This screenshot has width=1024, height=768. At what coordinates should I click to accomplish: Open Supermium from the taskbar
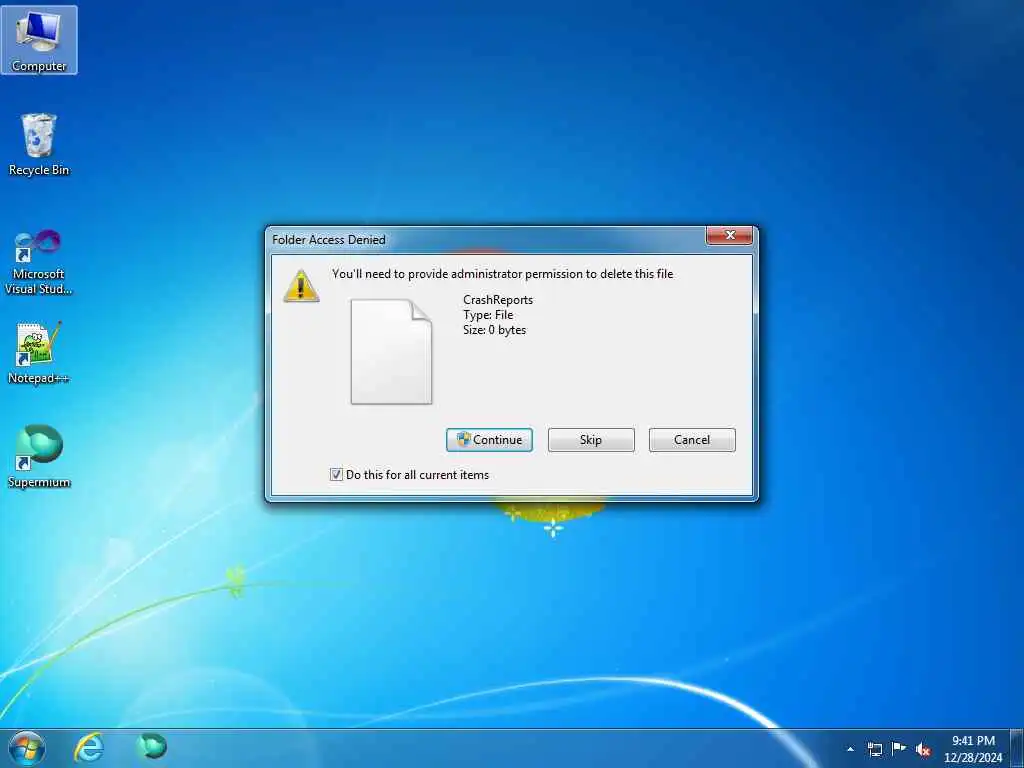point(152,746)
